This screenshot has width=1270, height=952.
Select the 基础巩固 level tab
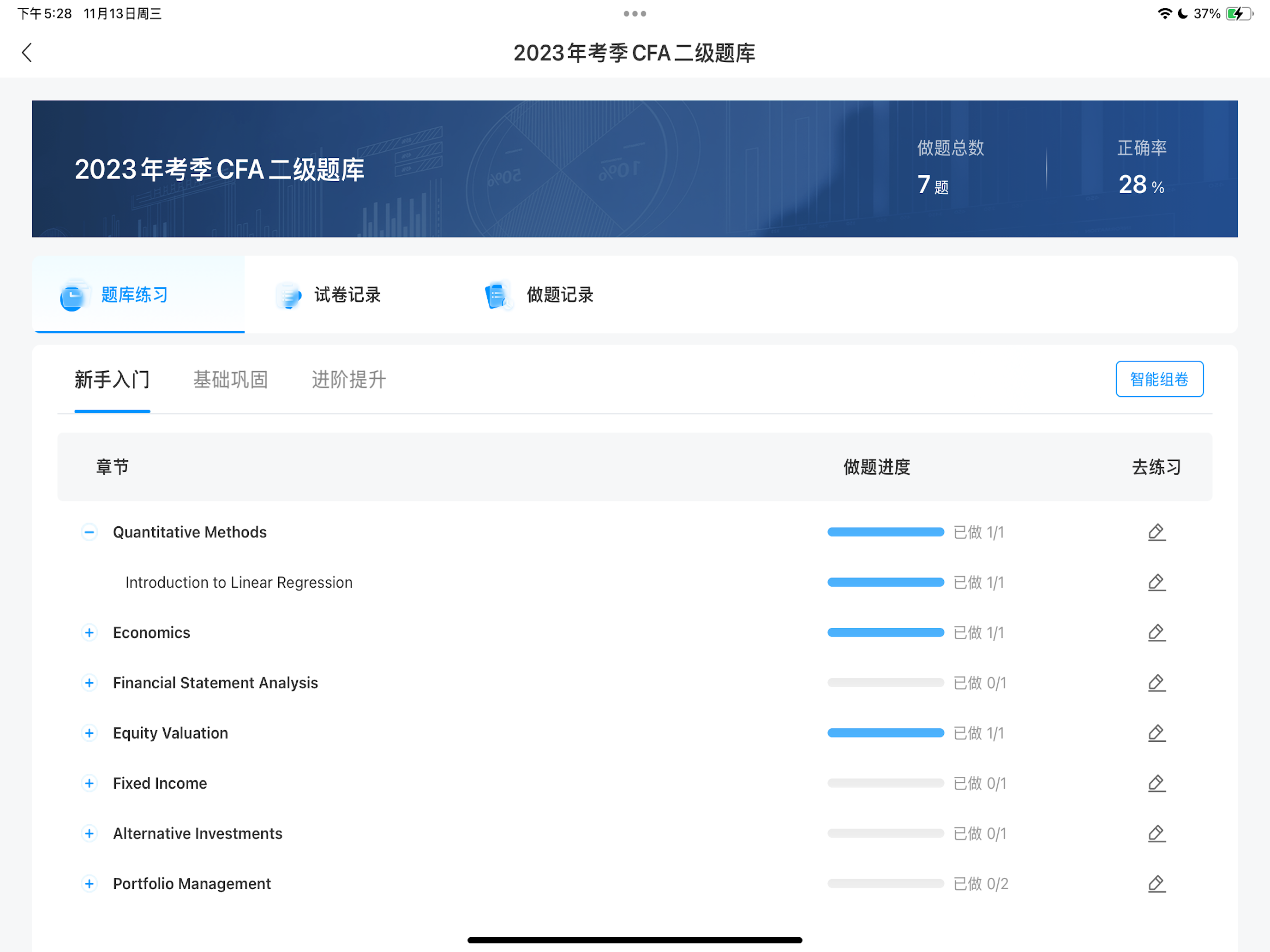point(231,379)
